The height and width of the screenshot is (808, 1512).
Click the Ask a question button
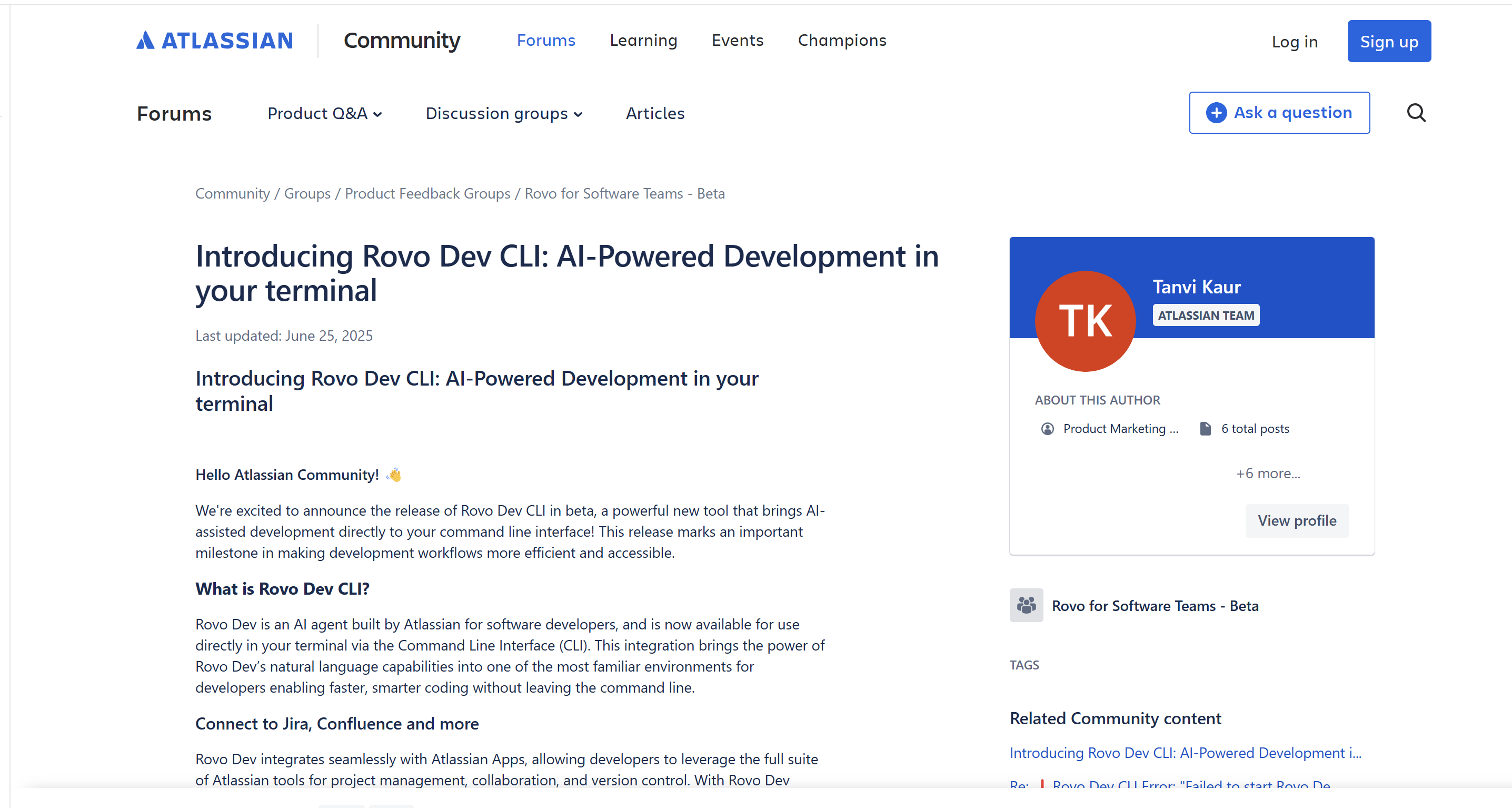coord(1279,112)
